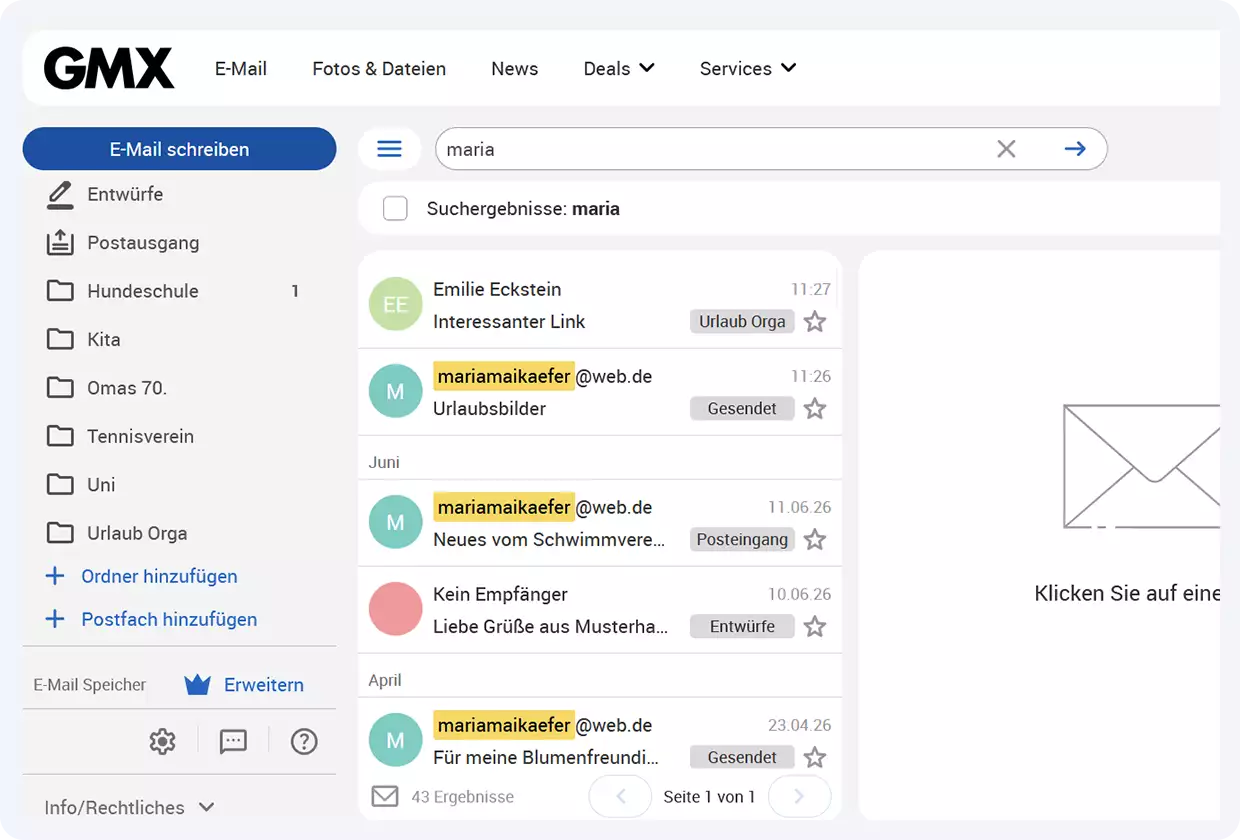Clear the search field with X
The width and height of the screenshot is (1240, 840).
pyautogui.click(x=1006, y=149)
